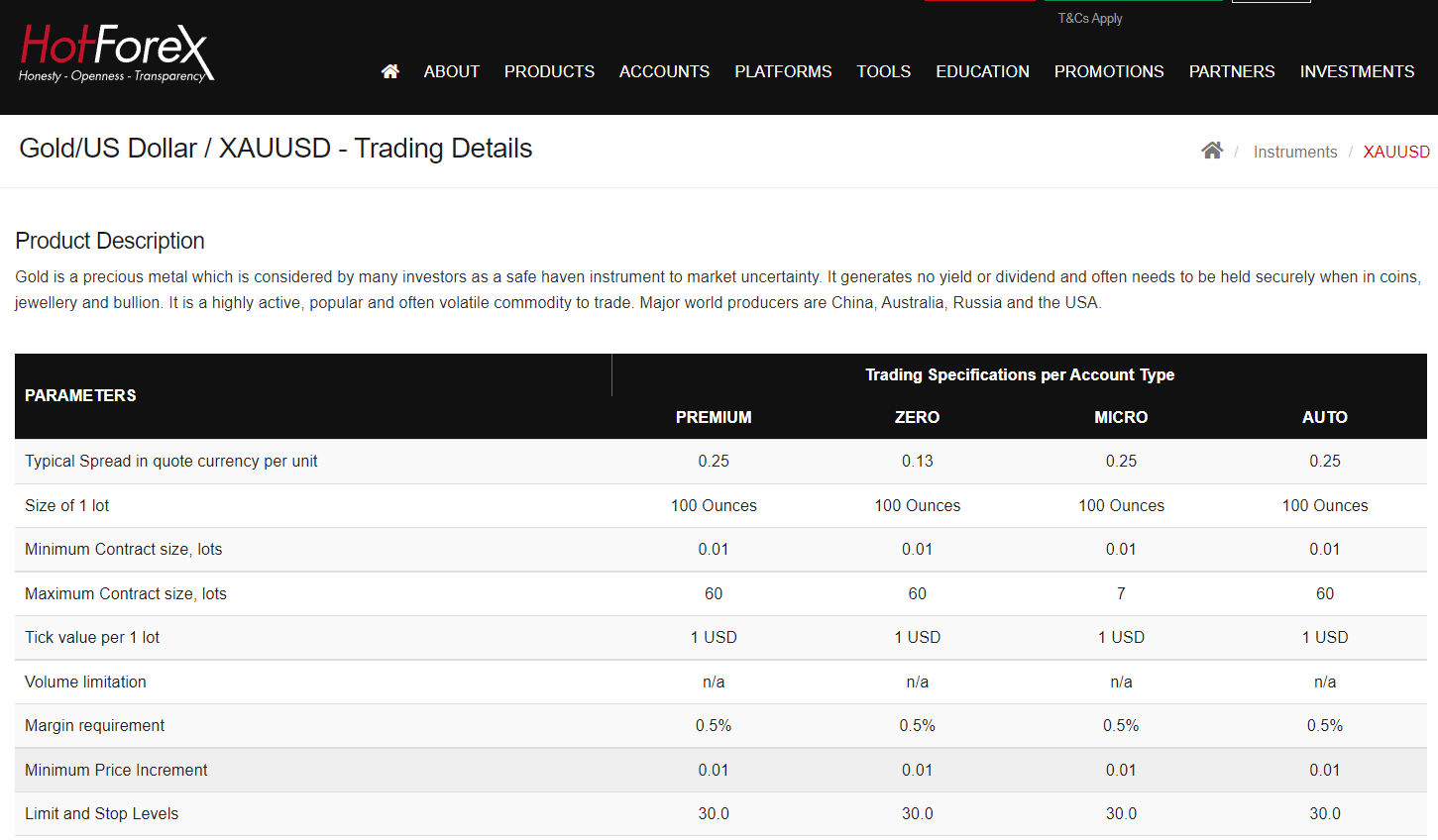The height and width of the screenshot is (840, 1438).
Task: Click the Instruments breadcrumb link
Action: (x=1295, y=152)
